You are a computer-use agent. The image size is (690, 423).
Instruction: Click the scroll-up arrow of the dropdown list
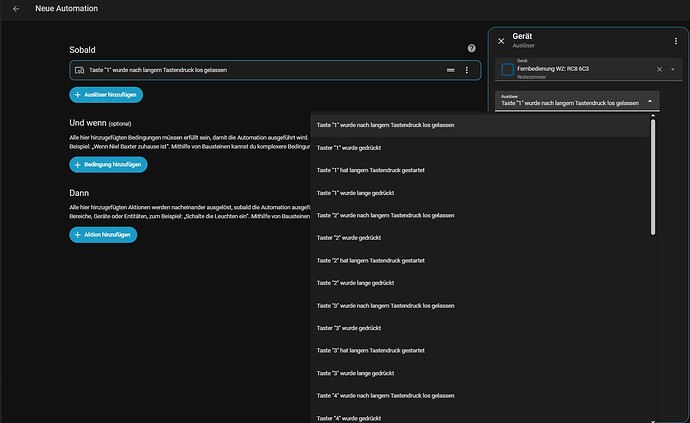pyautogui.click(x=653, y=116)
